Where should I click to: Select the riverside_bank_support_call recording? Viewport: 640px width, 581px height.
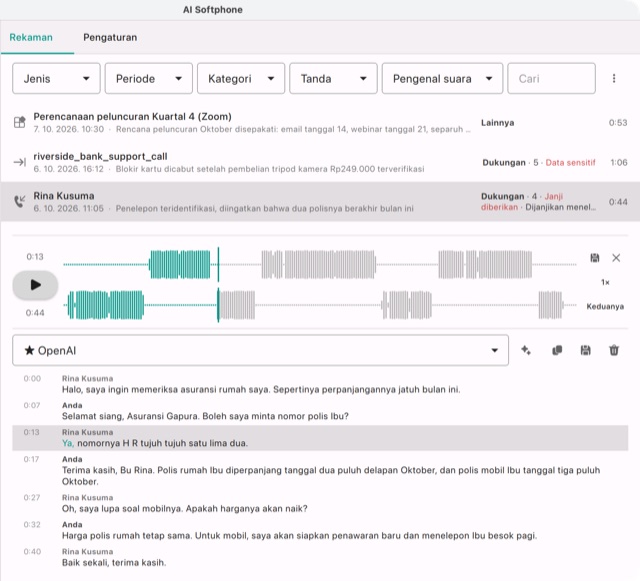pos(320,162)
